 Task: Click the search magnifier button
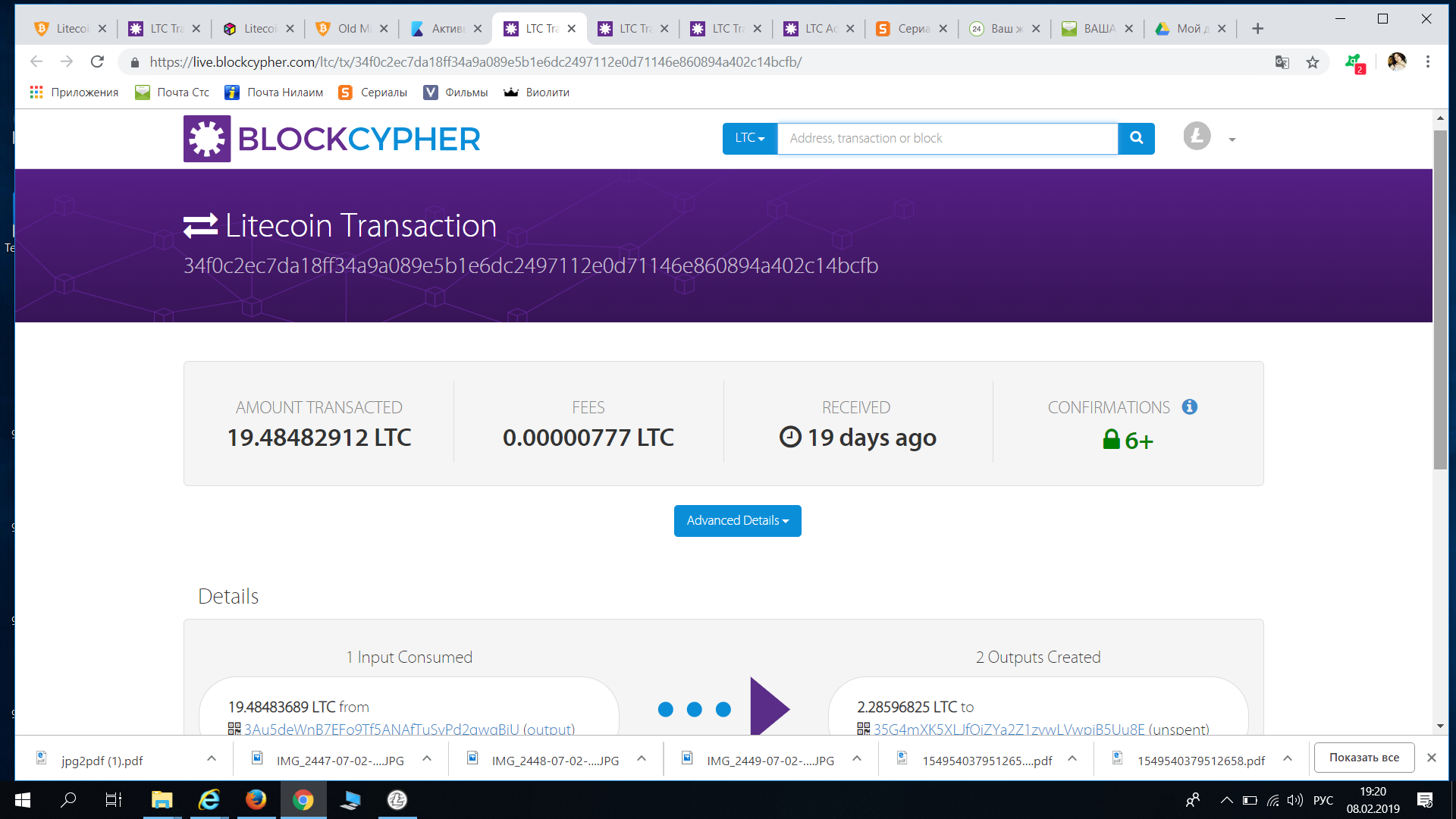coord(1136,138)
